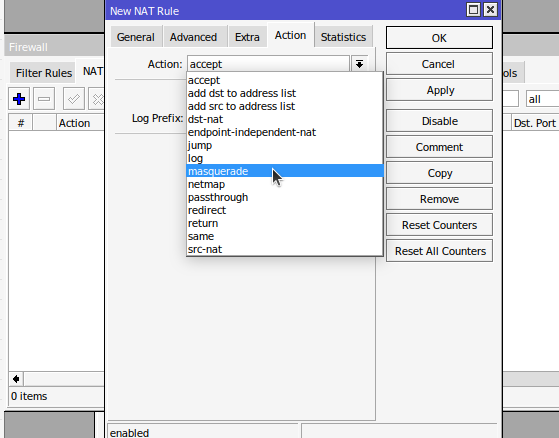This screenshot has width=559, height=438.
Task: Select masquerade from action list
Action: 285,171
